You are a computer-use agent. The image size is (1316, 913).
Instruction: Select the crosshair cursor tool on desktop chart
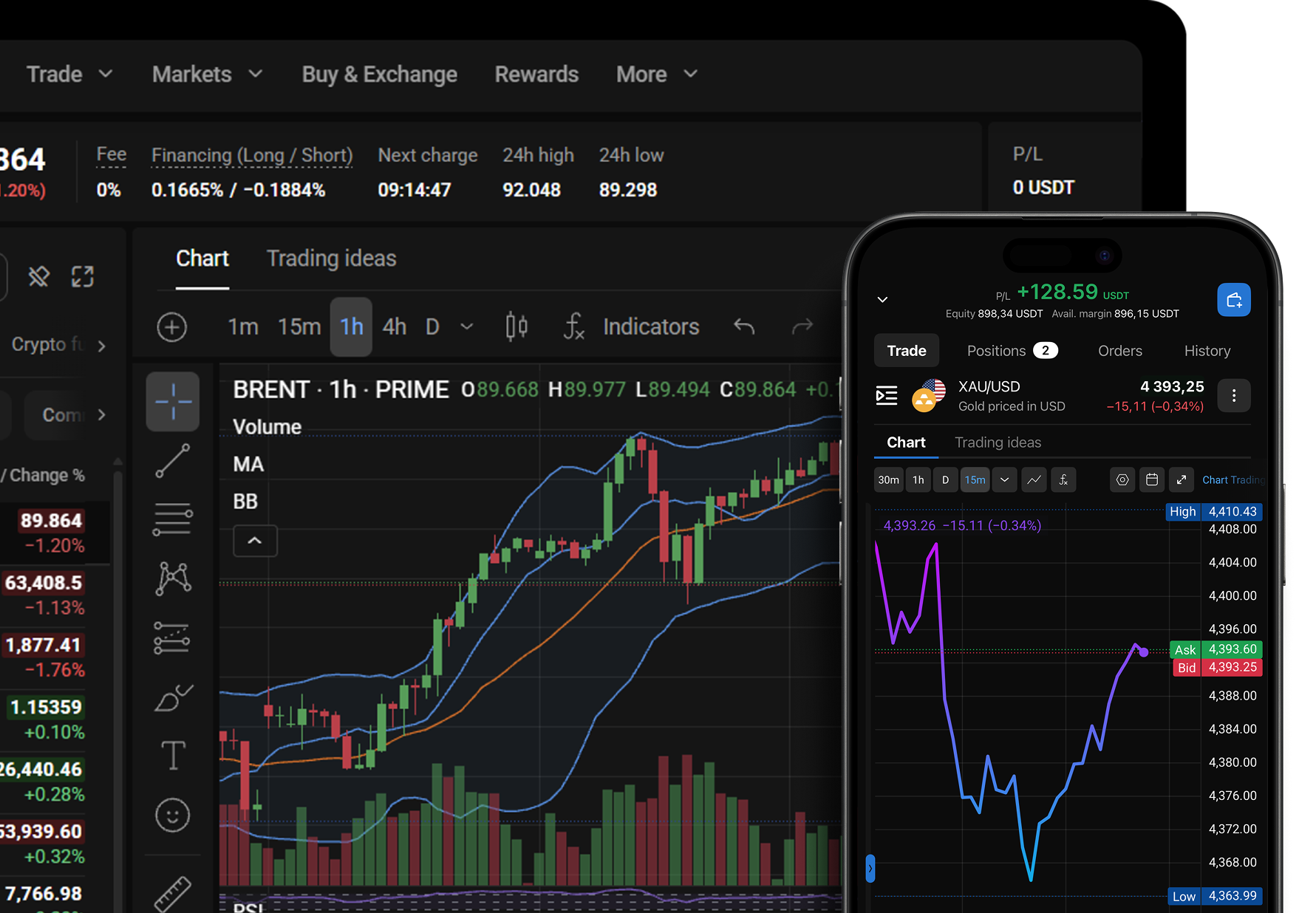173,402
